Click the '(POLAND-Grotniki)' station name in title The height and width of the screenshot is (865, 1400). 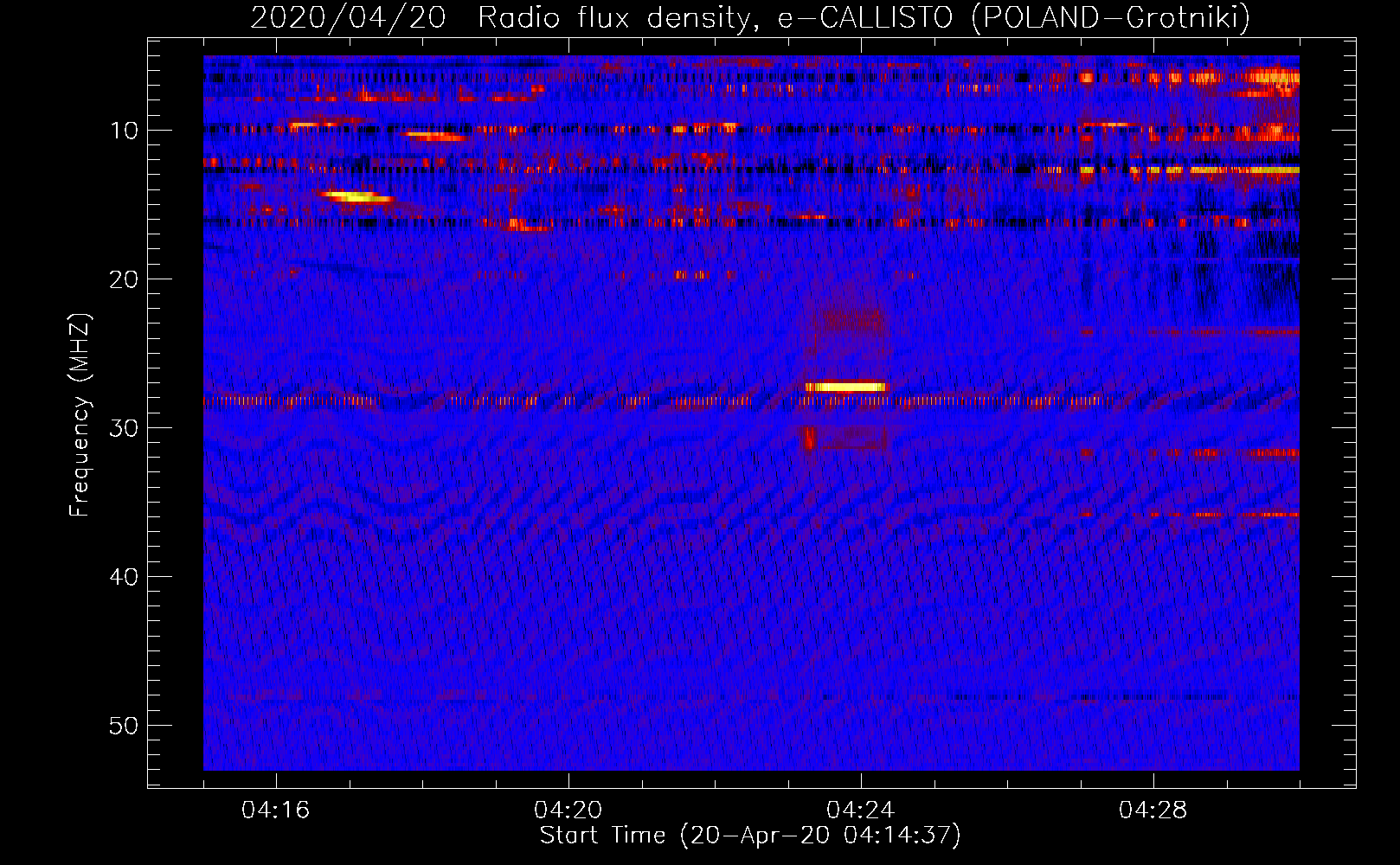1111,17
